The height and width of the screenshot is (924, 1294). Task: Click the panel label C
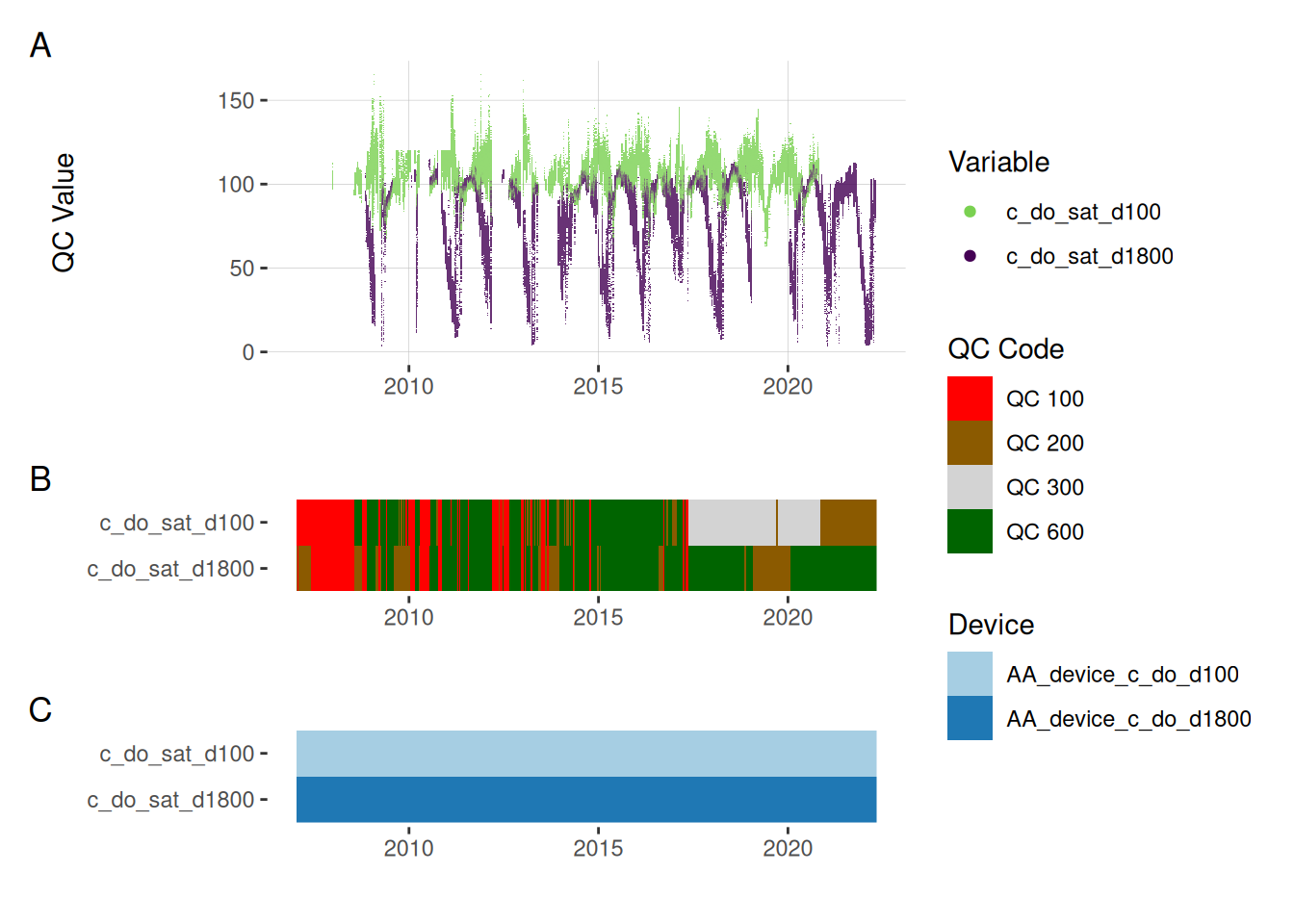(x=40, y=709)
